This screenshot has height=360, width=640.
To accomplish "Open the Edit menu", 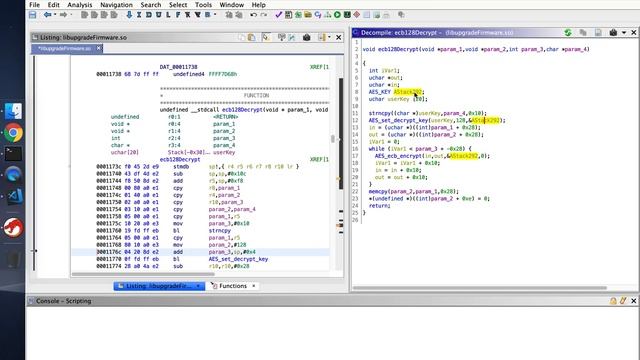I will 53,5.
